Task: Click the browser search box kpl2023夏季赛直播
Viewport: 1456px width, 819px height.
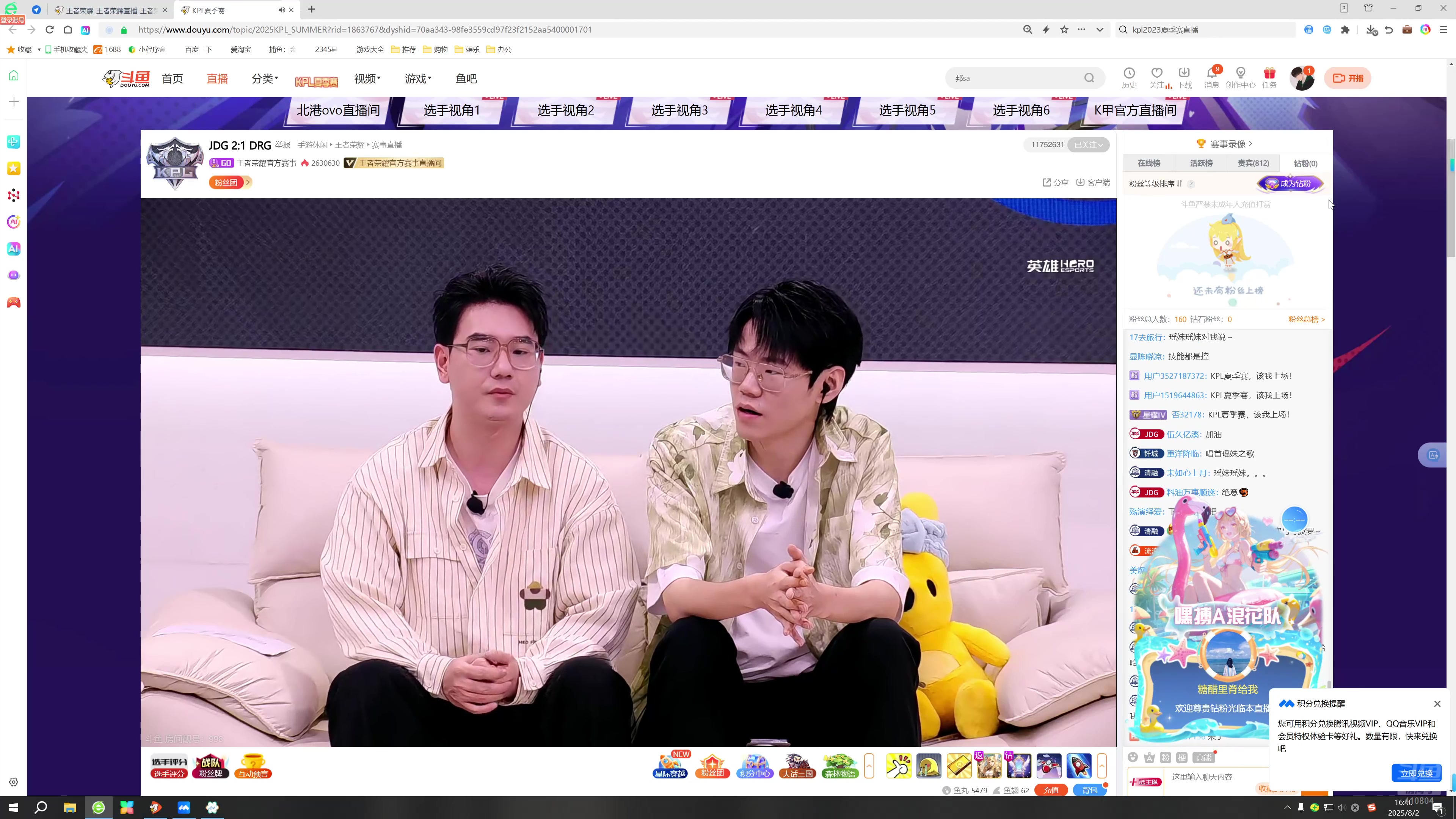Action: point(1206,30)
